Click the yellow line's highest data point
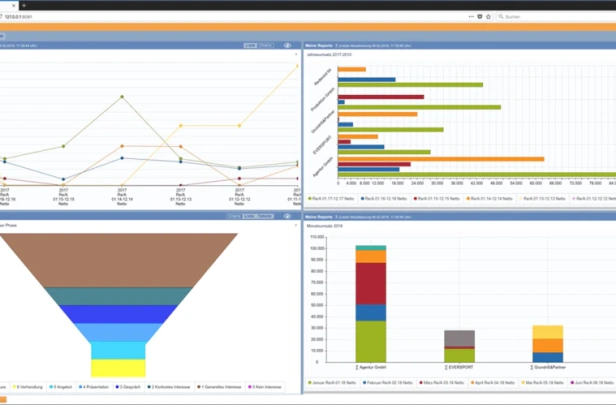 (x=297, y=66)
